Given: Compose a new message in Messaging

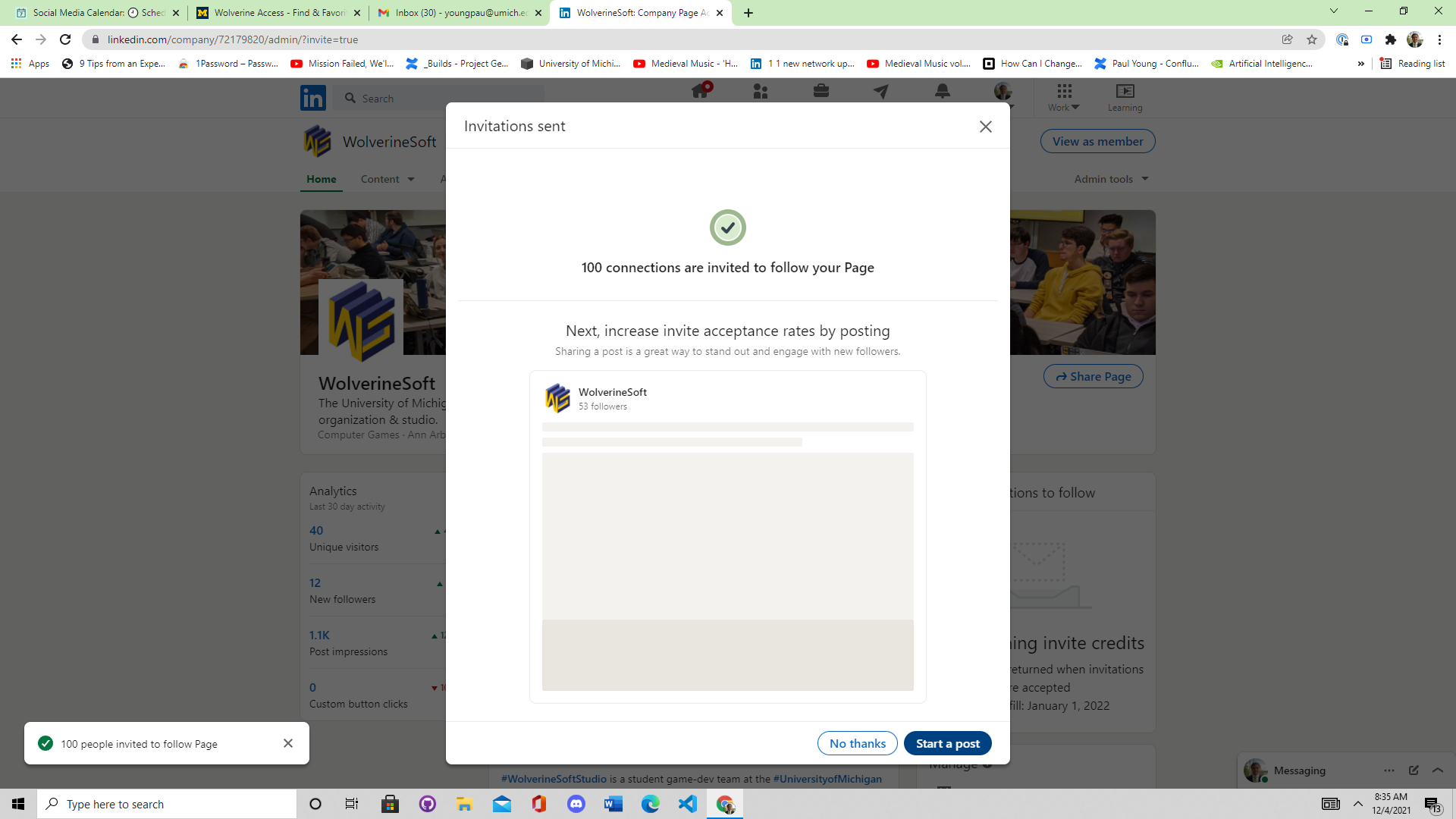Looking at the screenshot, I should point(1414,770).
